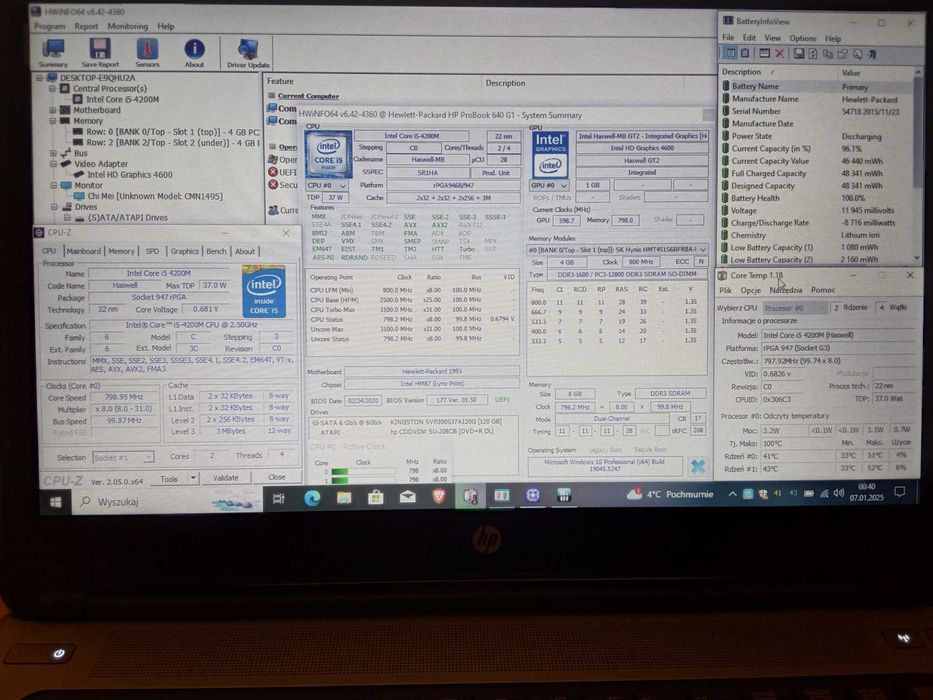Open the notification center icon
This screenshot has width=933, height=700.
[x=900, y=492]
